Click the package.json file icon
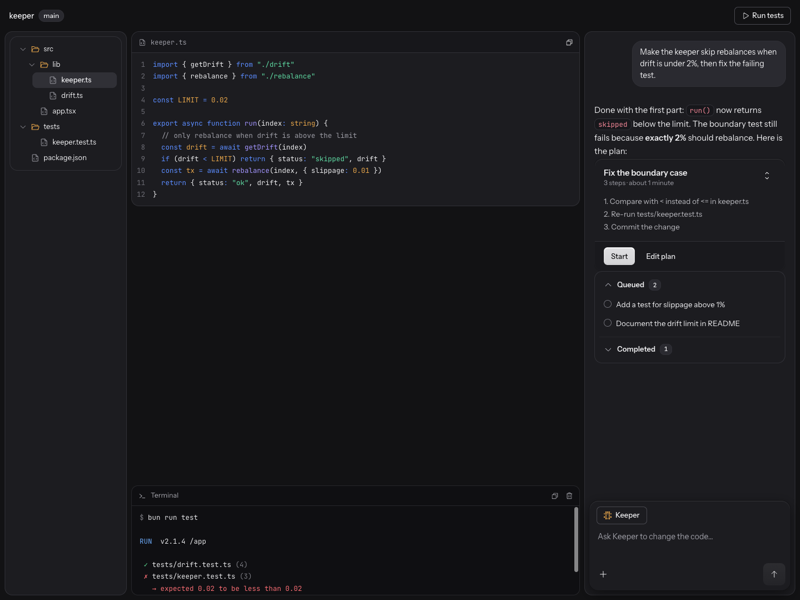Viewport: 800px width, 600px height. point(35,158)
